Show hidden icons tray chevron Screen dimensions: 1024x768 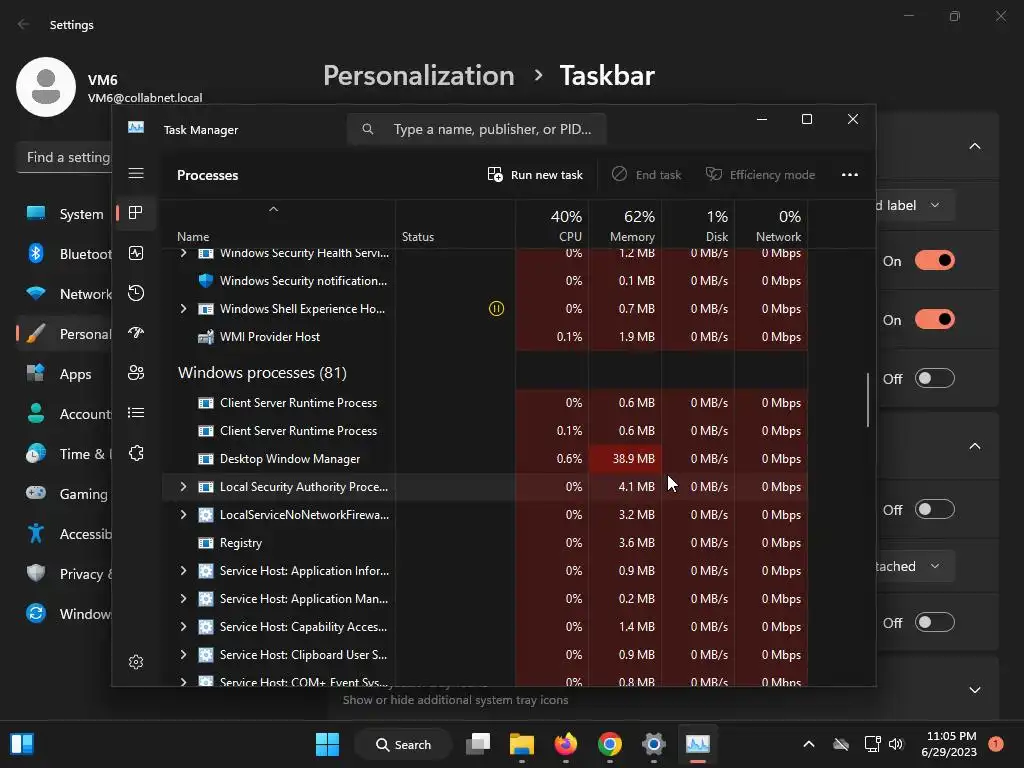click(x=808, y=744)
